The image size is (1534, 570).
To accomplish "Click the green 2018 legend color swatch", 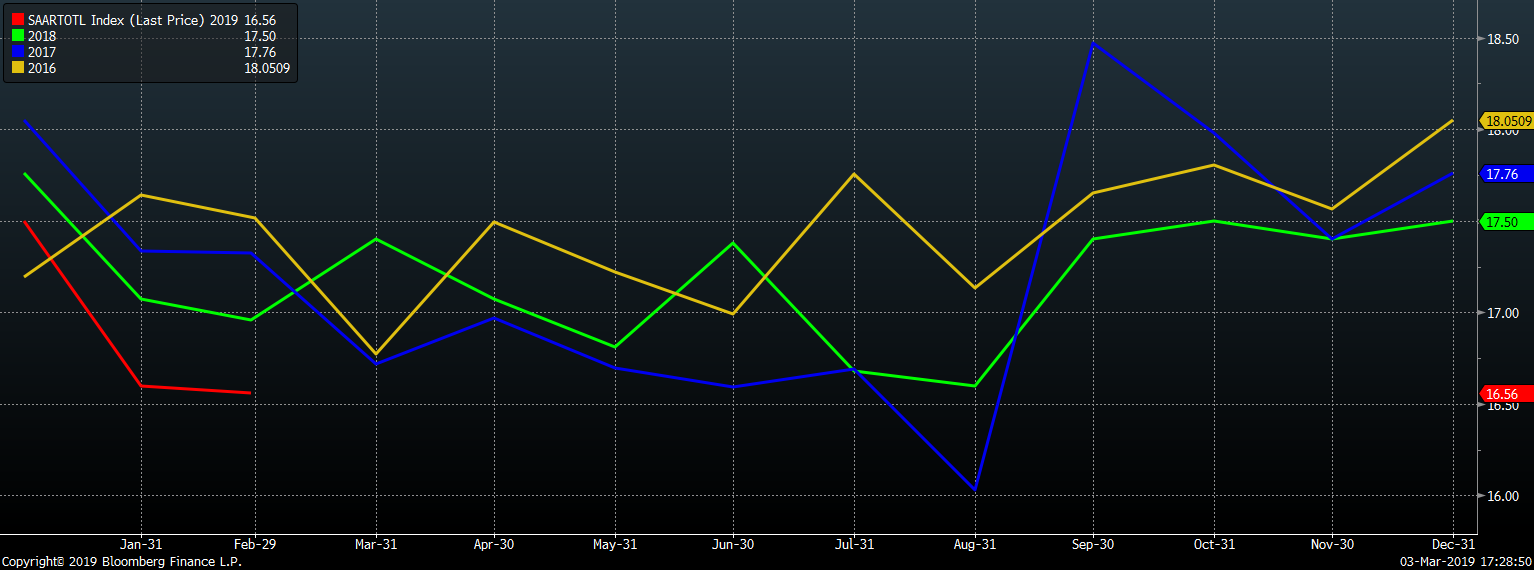I will 18,36.
